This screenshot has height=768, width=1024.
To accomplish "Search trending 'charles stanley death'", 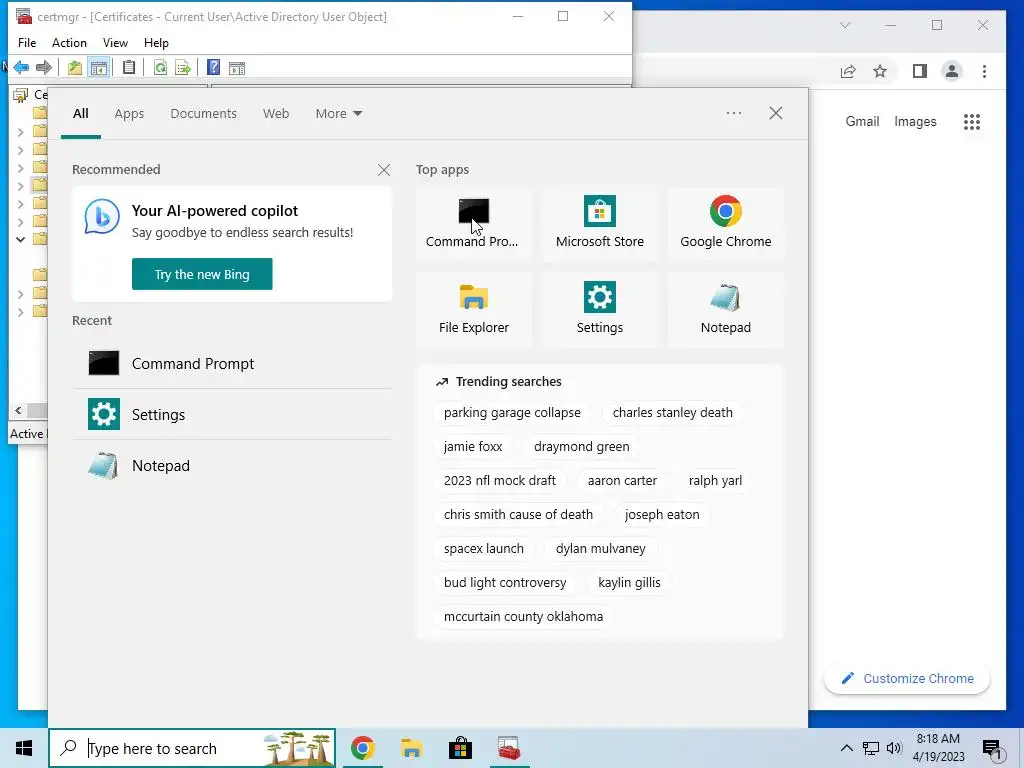I will tap(672, 413).
